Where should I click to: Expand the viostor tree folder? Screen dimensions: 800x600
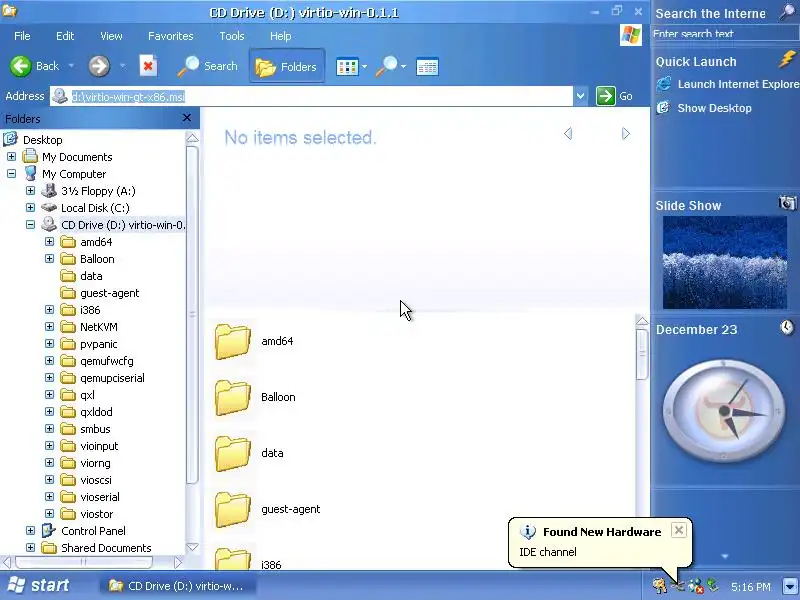tap(49, 514)
